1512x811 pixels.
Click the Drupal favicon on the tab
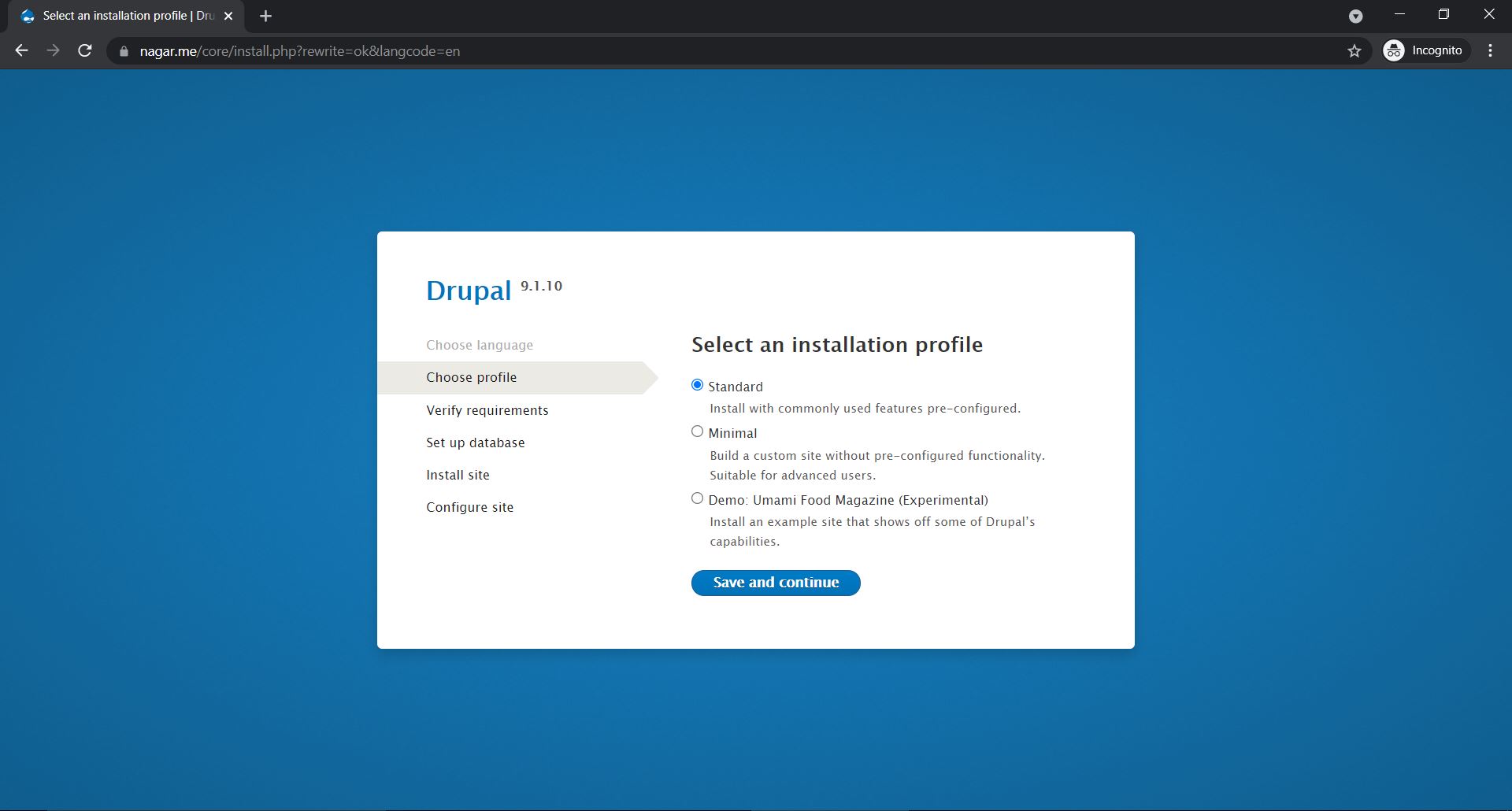[x=28, y=15]
